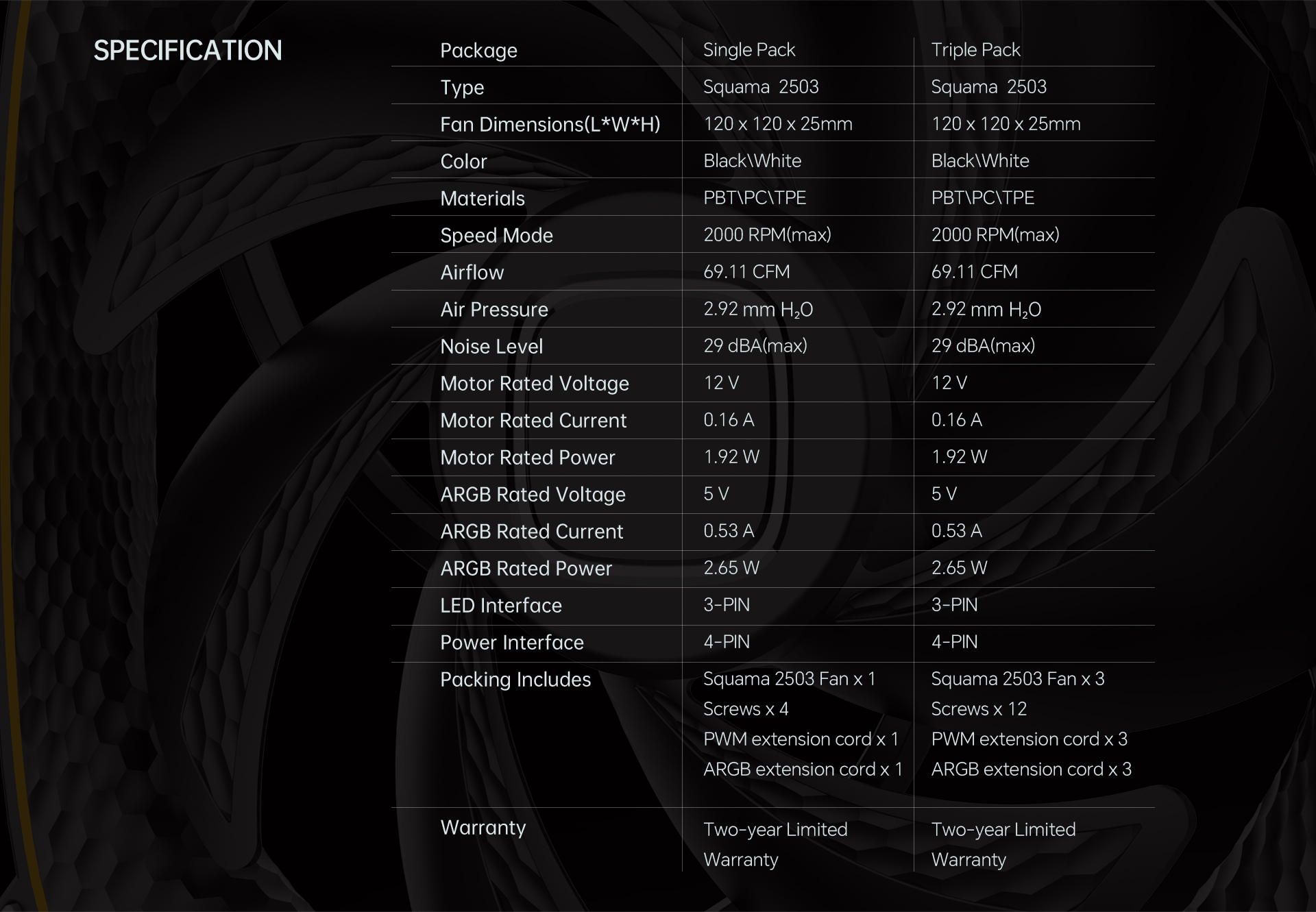Click ARGB extension cord x 3 text
The height and width of the screenshot is (912, 1316).
[x=1030, y=769]
